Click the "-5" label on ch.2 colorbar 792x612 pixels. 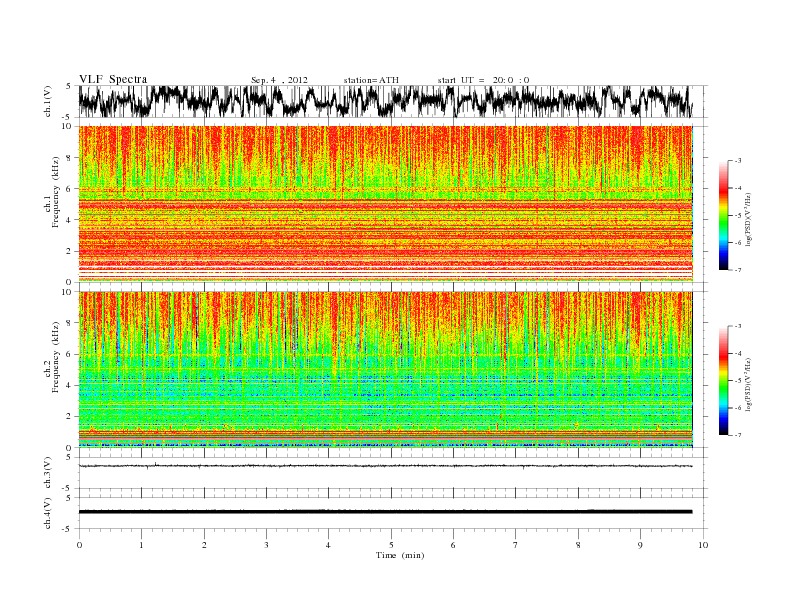[738, 381]
